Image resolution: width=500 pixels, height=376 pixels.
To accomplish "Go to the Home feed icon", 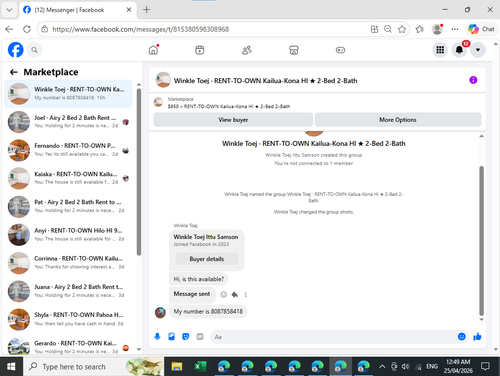I will (153, 50).
